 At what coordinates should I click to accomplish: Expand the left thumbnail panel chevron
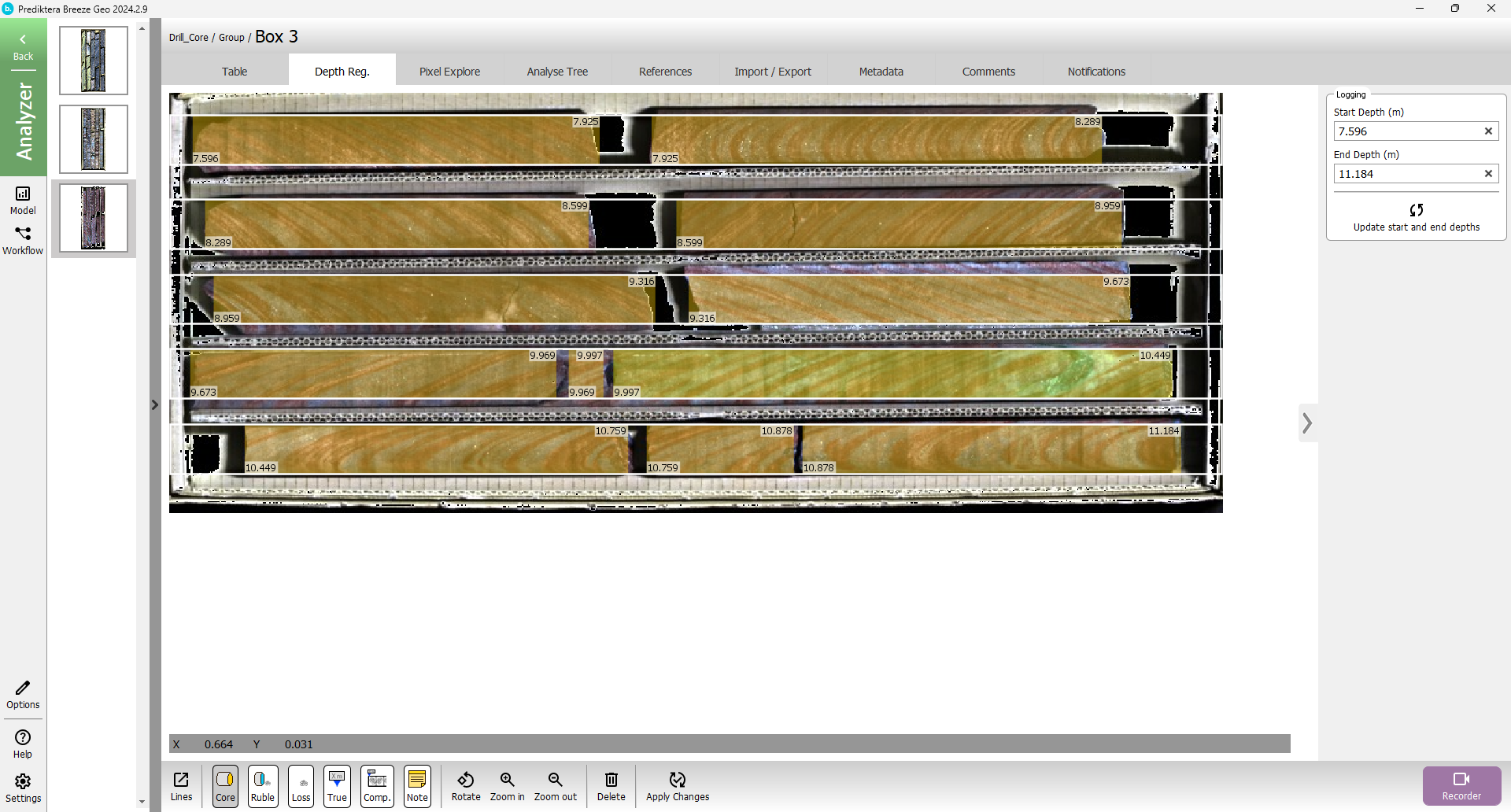point(155,404)
